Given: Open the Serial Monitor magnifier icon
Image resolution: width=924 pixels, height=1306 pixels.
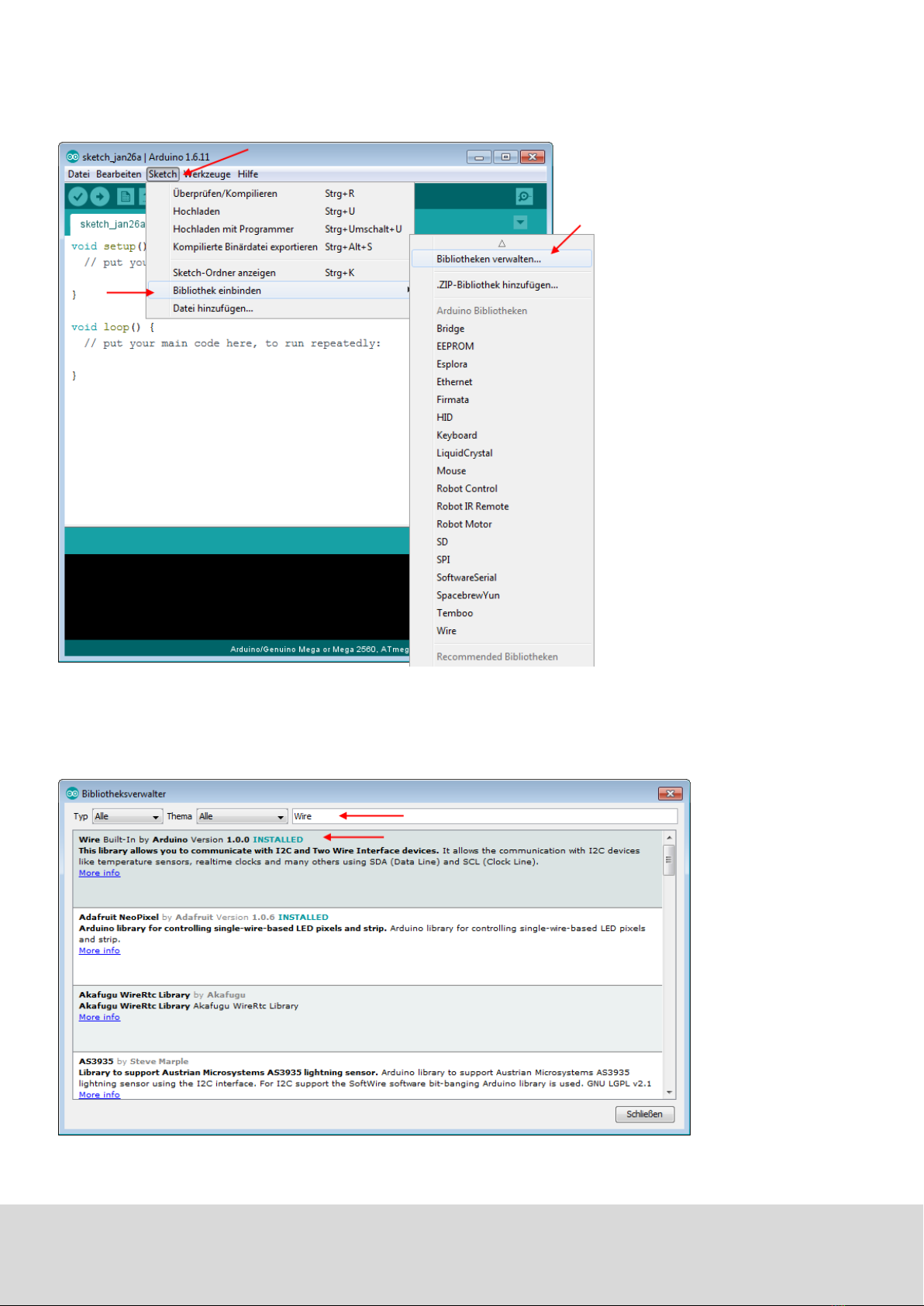Looking at the screenshot, I should (x=524, y=197).
